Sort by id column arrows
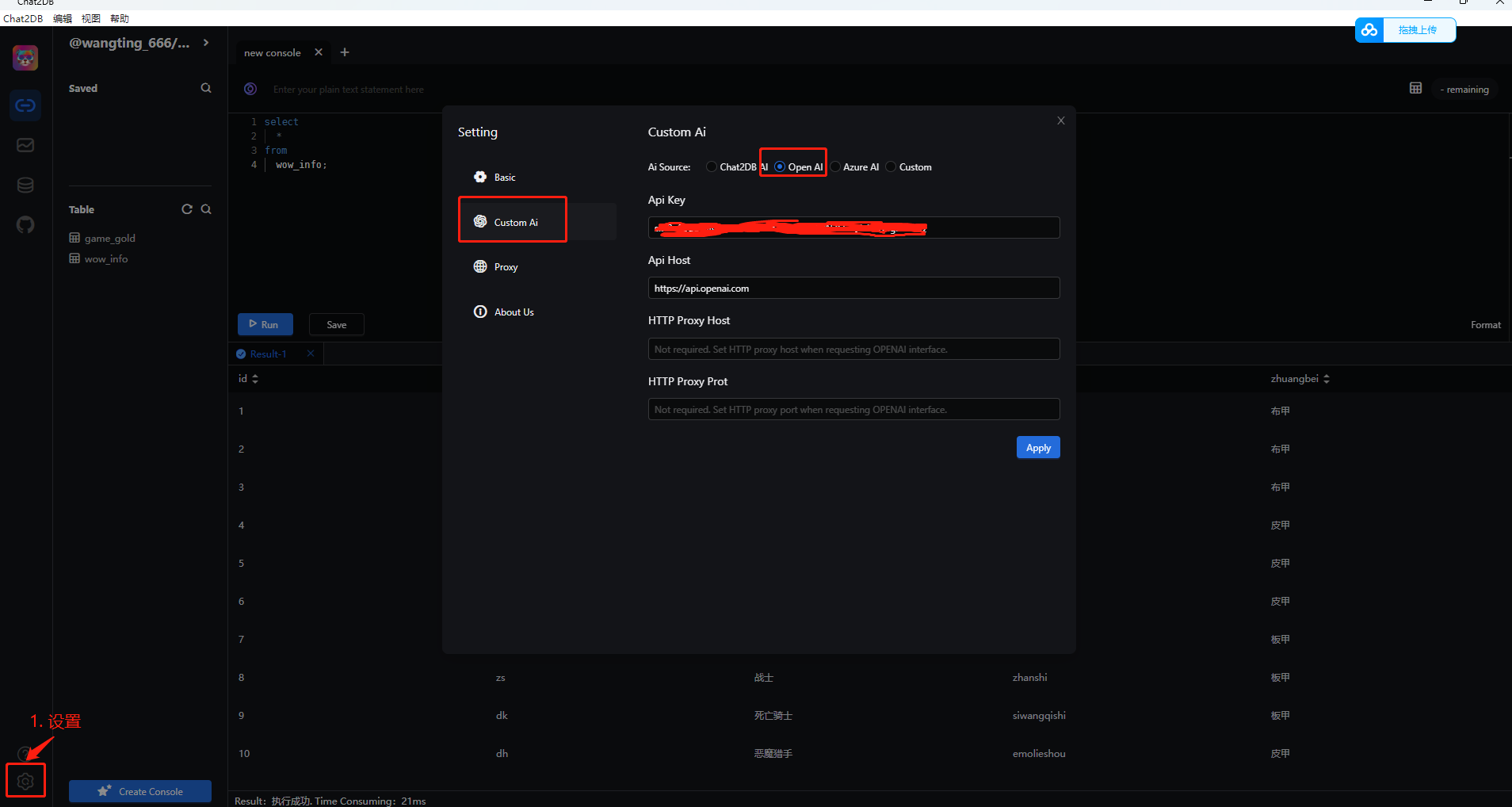Viewport: 1512px width, 807px height. tap(255, 379)
